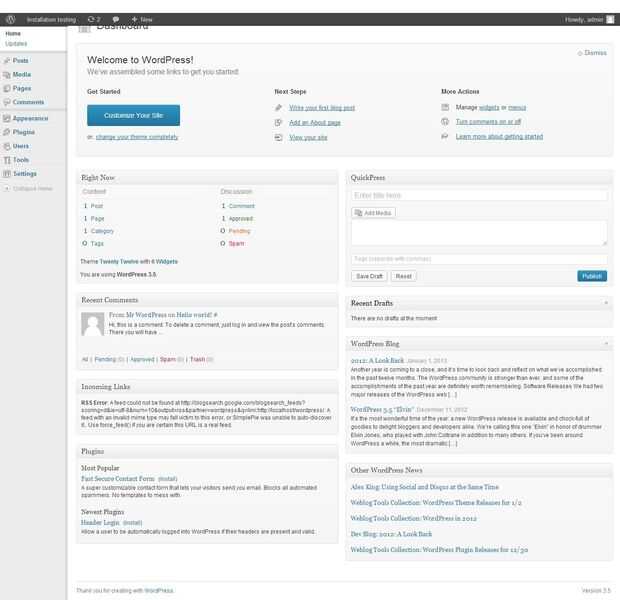Click the Users menu icon
Viewport: 620px width, 600px height.
pos(7,146)
